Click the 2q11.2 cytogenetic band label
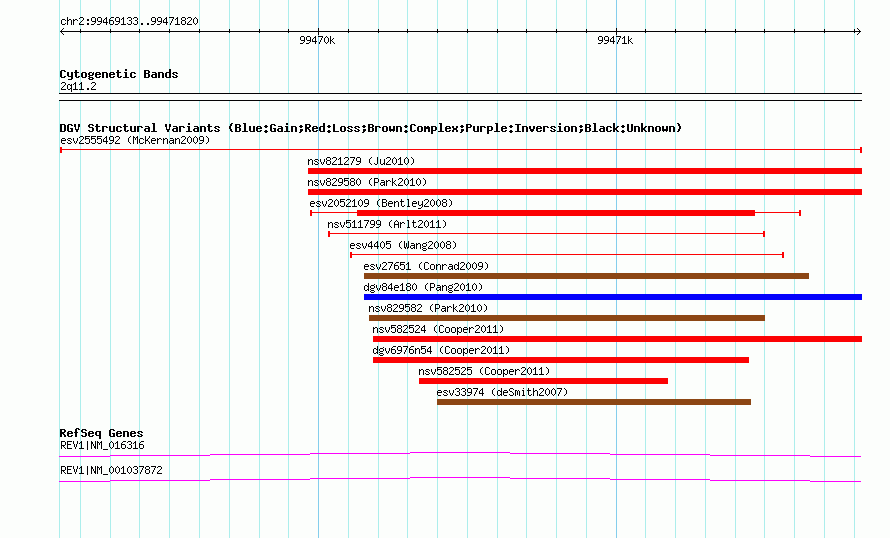 pyautogui.click(x=78, y=86)
